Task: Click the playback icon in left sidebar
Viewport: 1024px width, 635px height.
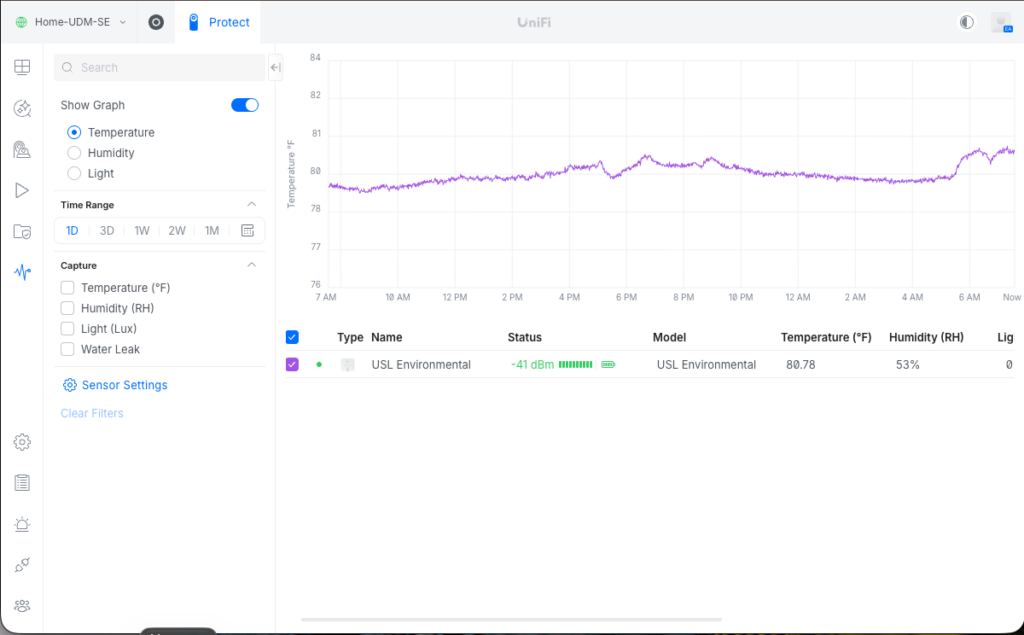Action: pos(22,190)
